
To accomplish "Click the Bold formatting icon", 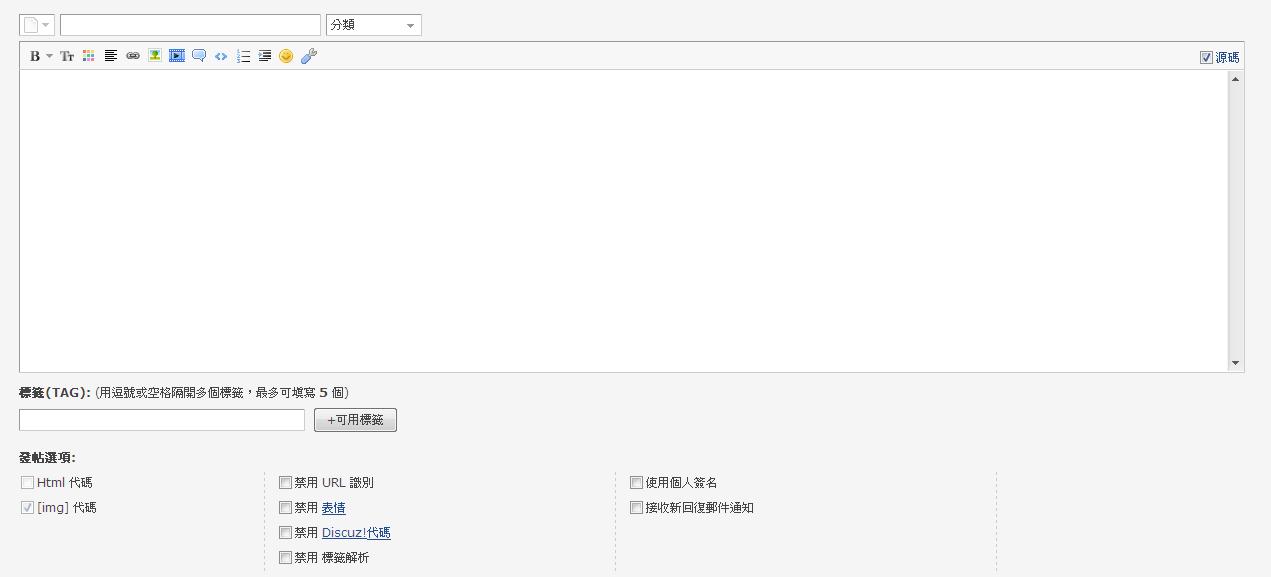I will point(35,56).
